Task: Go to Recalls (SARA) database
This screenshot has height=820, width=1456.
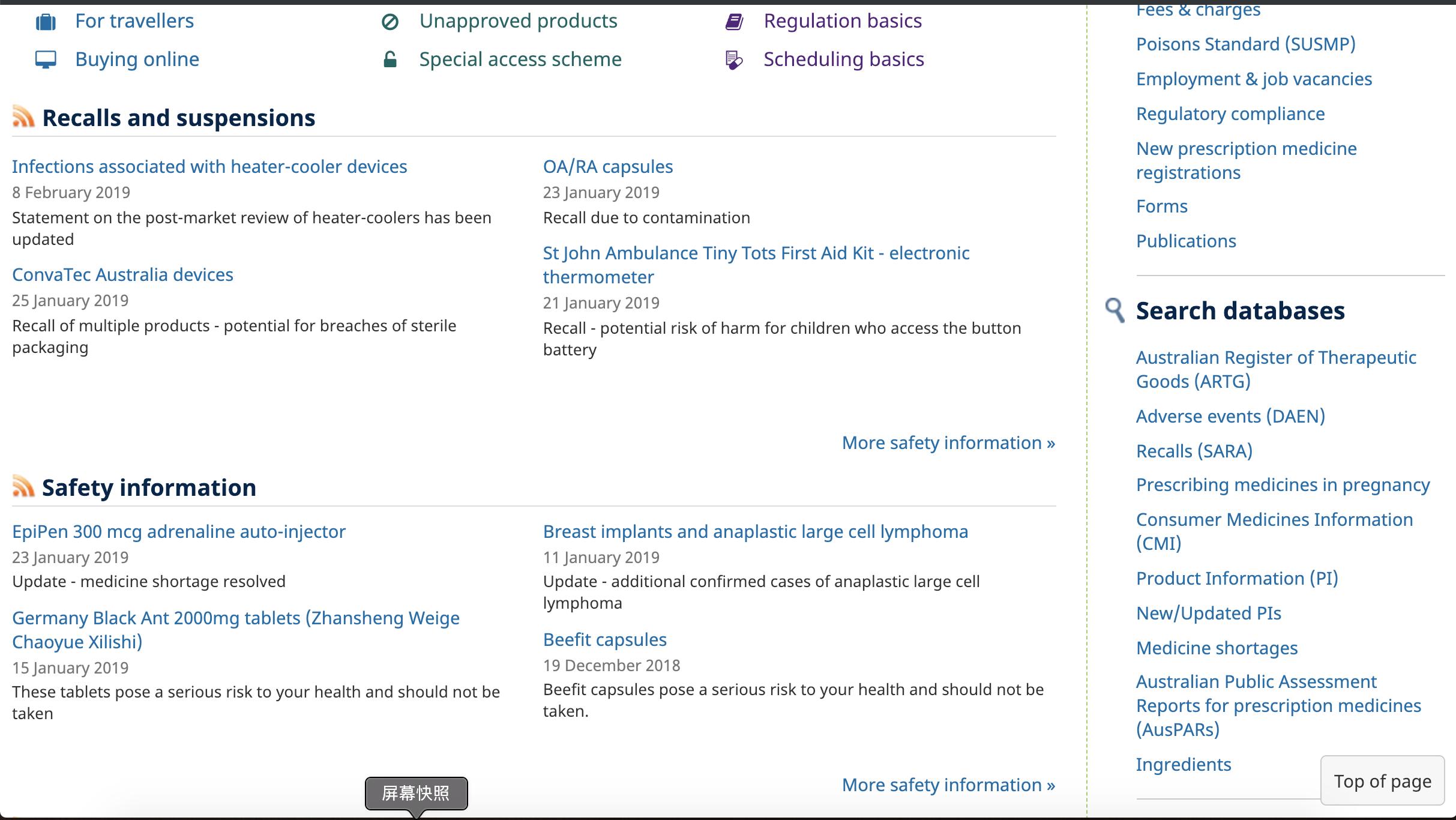Action: [x=1194, y=451]
